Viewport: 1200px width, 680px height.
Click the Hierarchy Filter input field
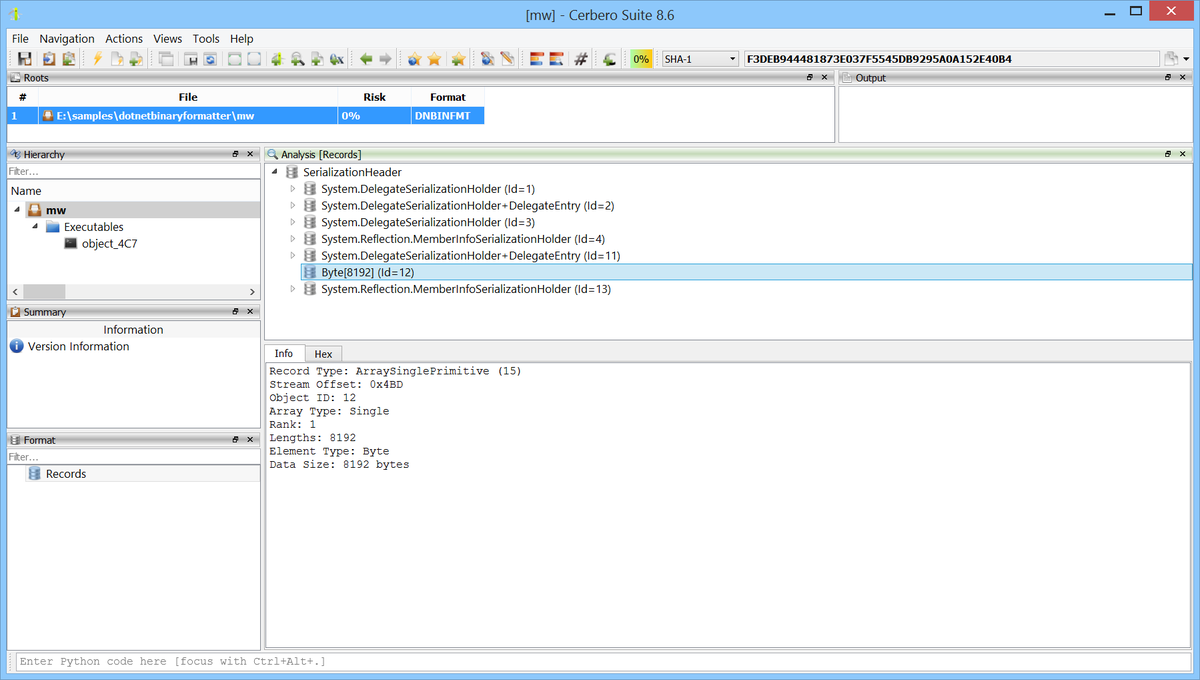click(x=133, y=171)
